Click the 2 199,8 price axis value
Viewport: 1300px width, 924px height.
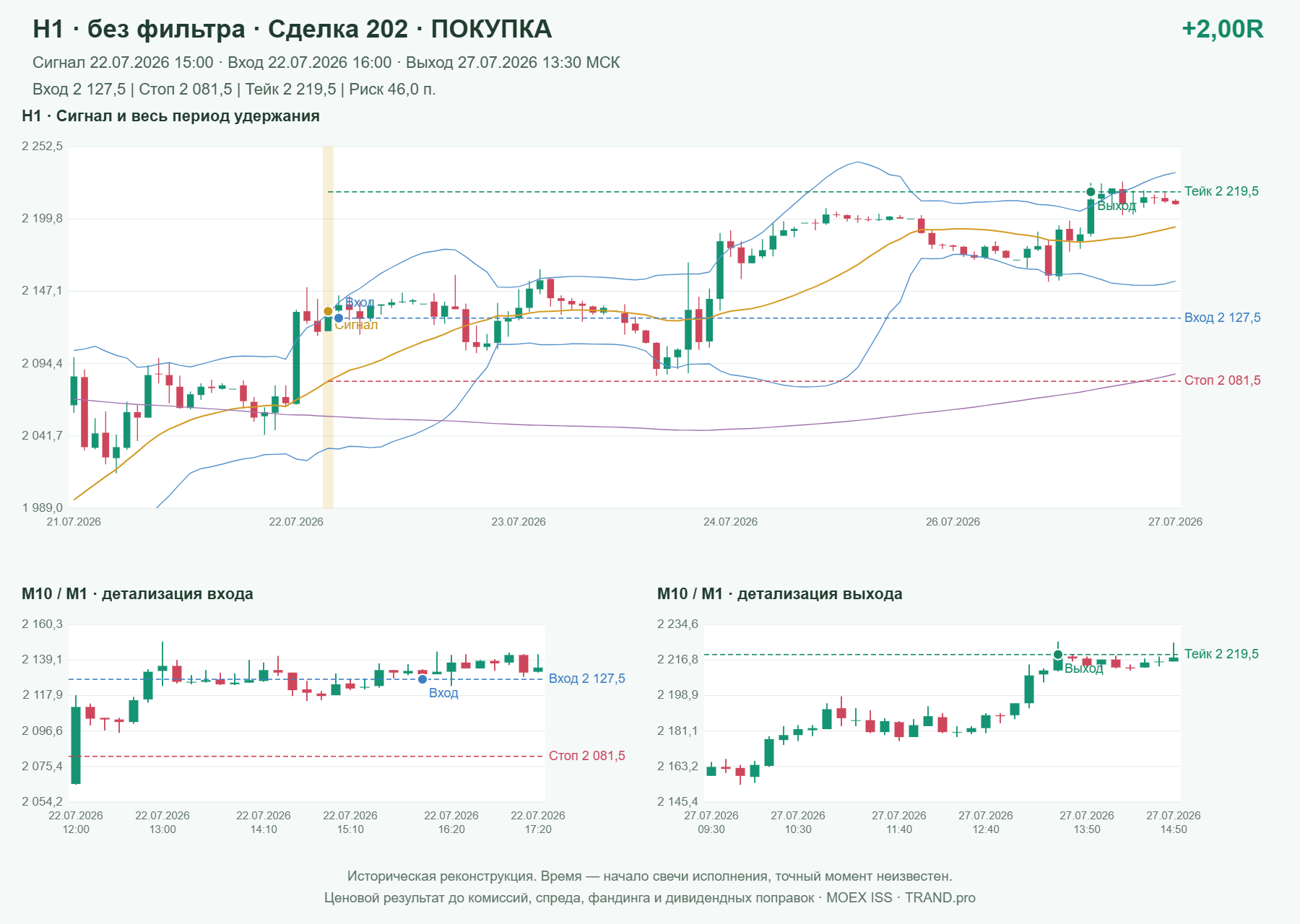(42, 219)
